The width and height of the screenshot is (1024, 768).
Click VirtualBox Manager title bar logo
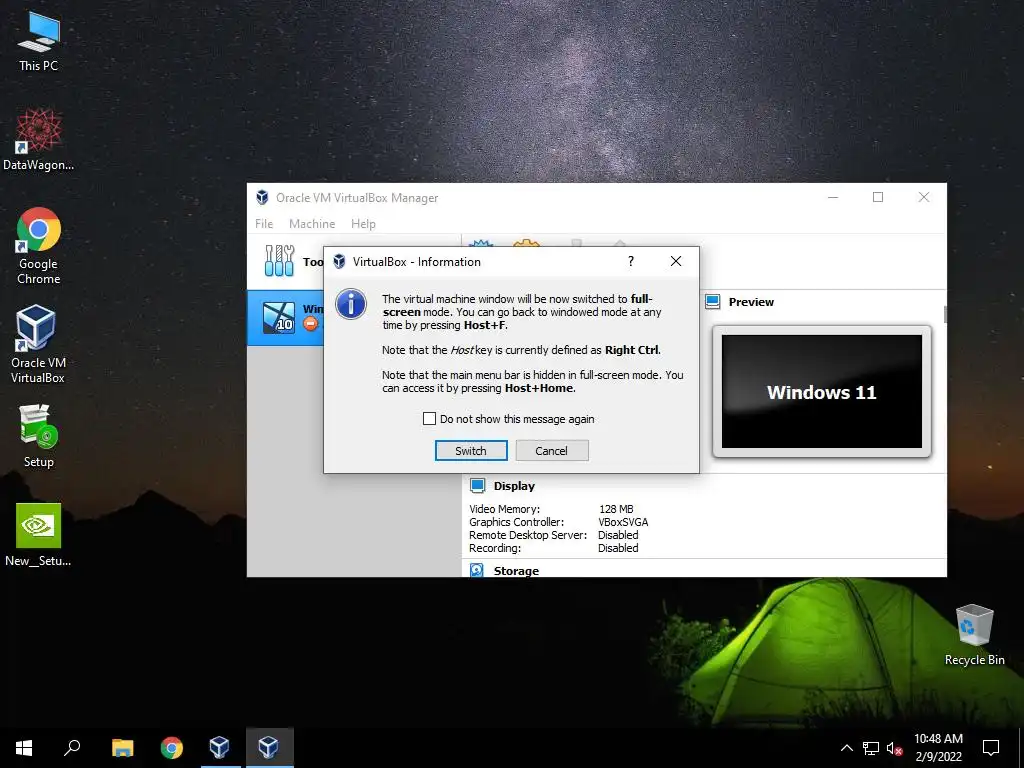pyautogui.click(x=262, y=197)
